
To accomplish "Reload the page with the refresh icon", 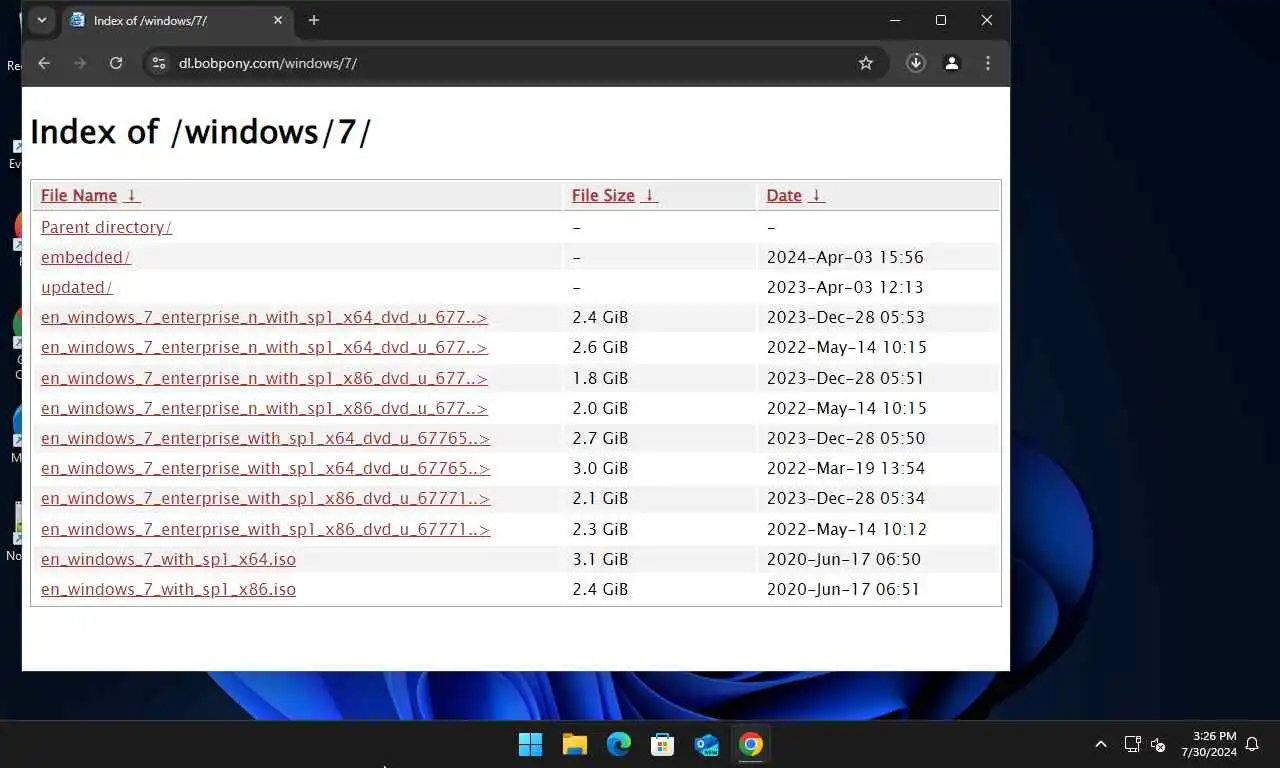I will 116,63.
